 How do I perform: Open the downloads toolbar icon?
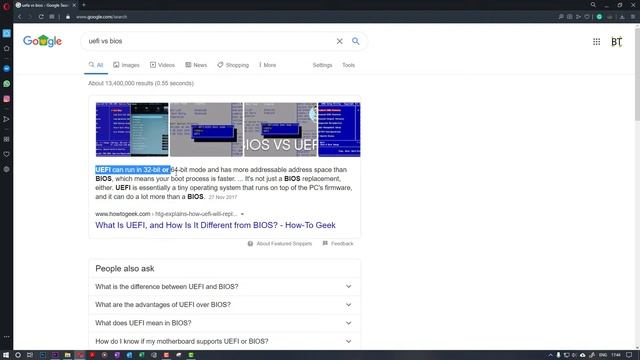pos(622,17)
